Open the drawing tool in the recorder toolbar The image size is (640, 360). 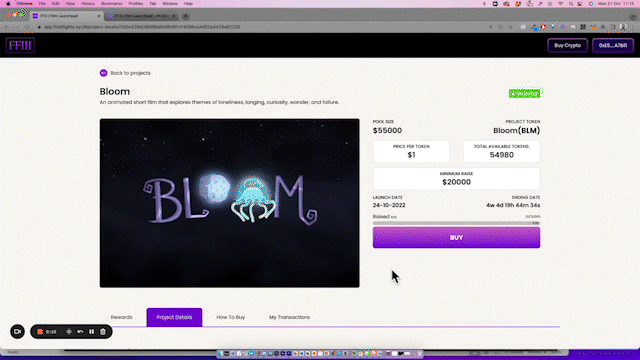69,332
